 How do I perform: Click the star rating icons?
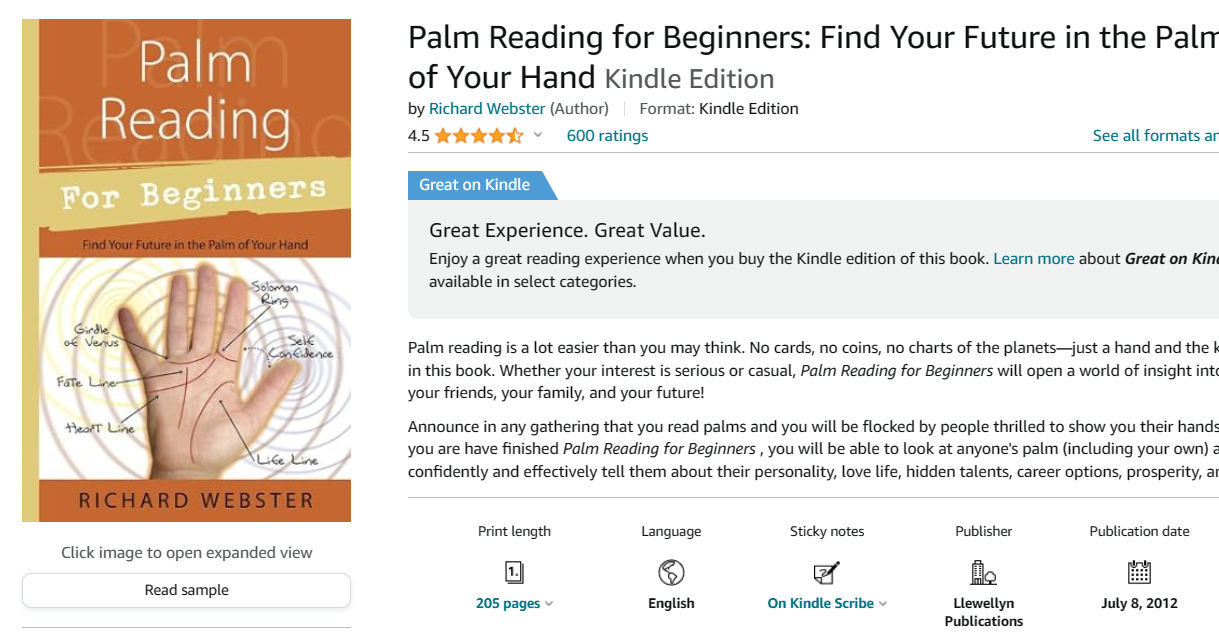(x=478, y=136)
